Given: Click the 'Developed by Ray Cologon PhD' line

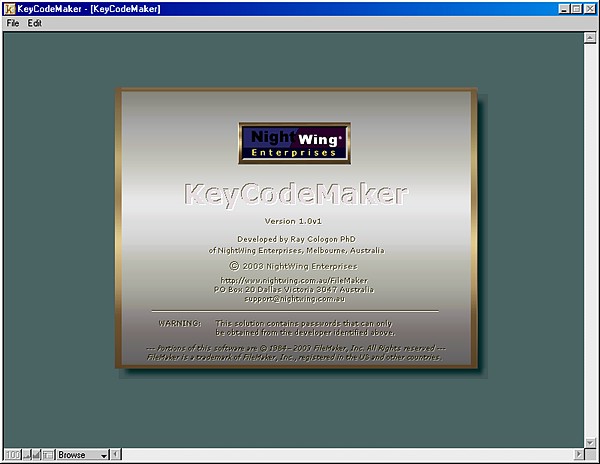Looking at the screenshot, I should 296,239.
